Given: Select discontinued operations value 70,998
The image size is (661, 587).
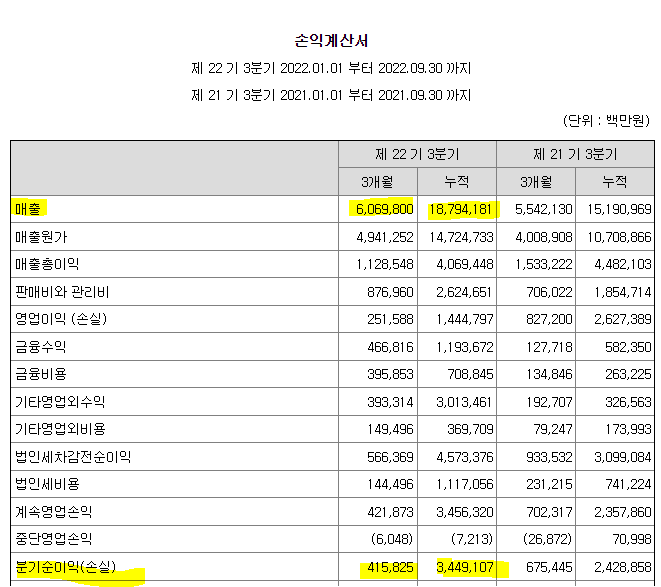Looking at the screenshot, I should (x=631, y=539).
